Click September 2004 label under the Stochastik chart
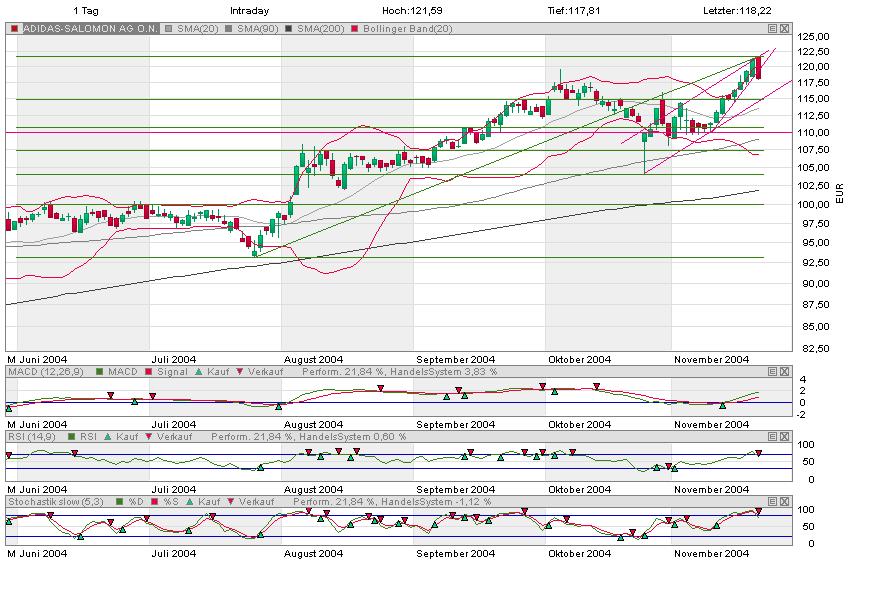This screenshot has height=601, width=893. [x=456, y=553]
